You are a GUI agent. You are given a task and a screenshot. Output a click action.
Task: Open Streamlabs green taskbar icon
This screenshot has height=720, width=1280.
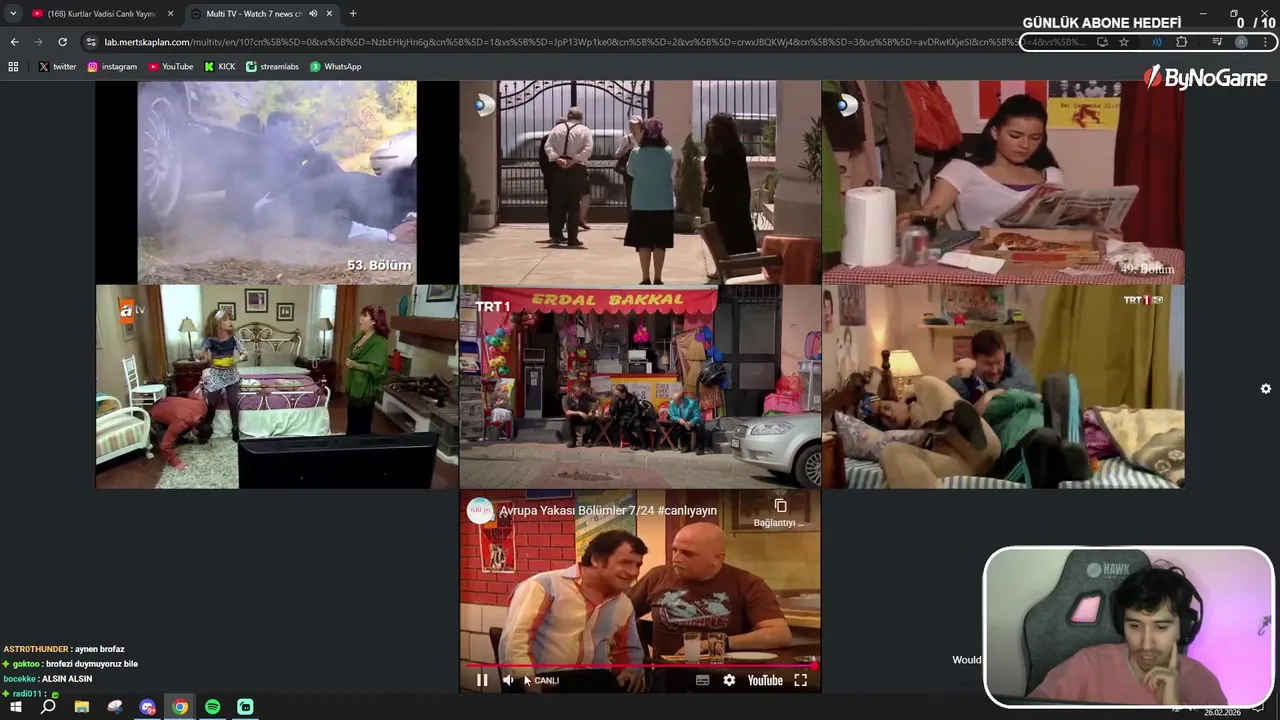tap(245, 707)
